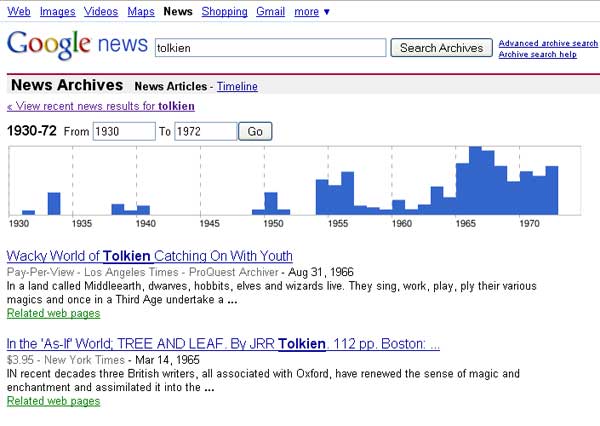This screenshot has height=426, width=600.
Task: Select the 1938 bar in the histogram
Action: [118, 209]
